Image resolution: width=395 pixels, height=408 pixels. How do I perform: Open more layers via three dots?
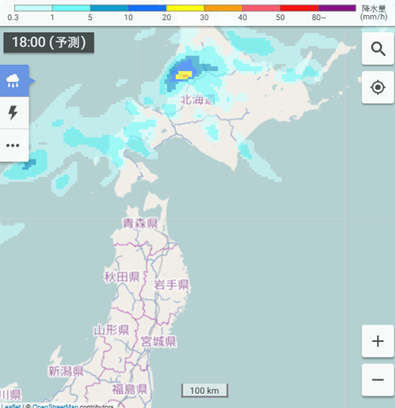pos(13,145)
